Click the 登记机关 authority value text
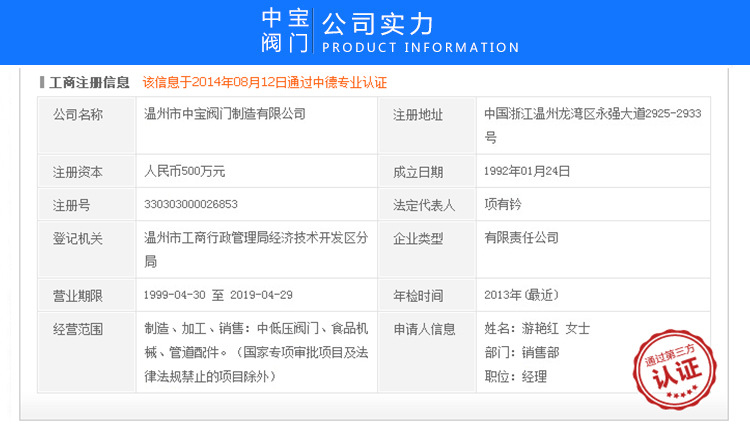 coord(256,249)
